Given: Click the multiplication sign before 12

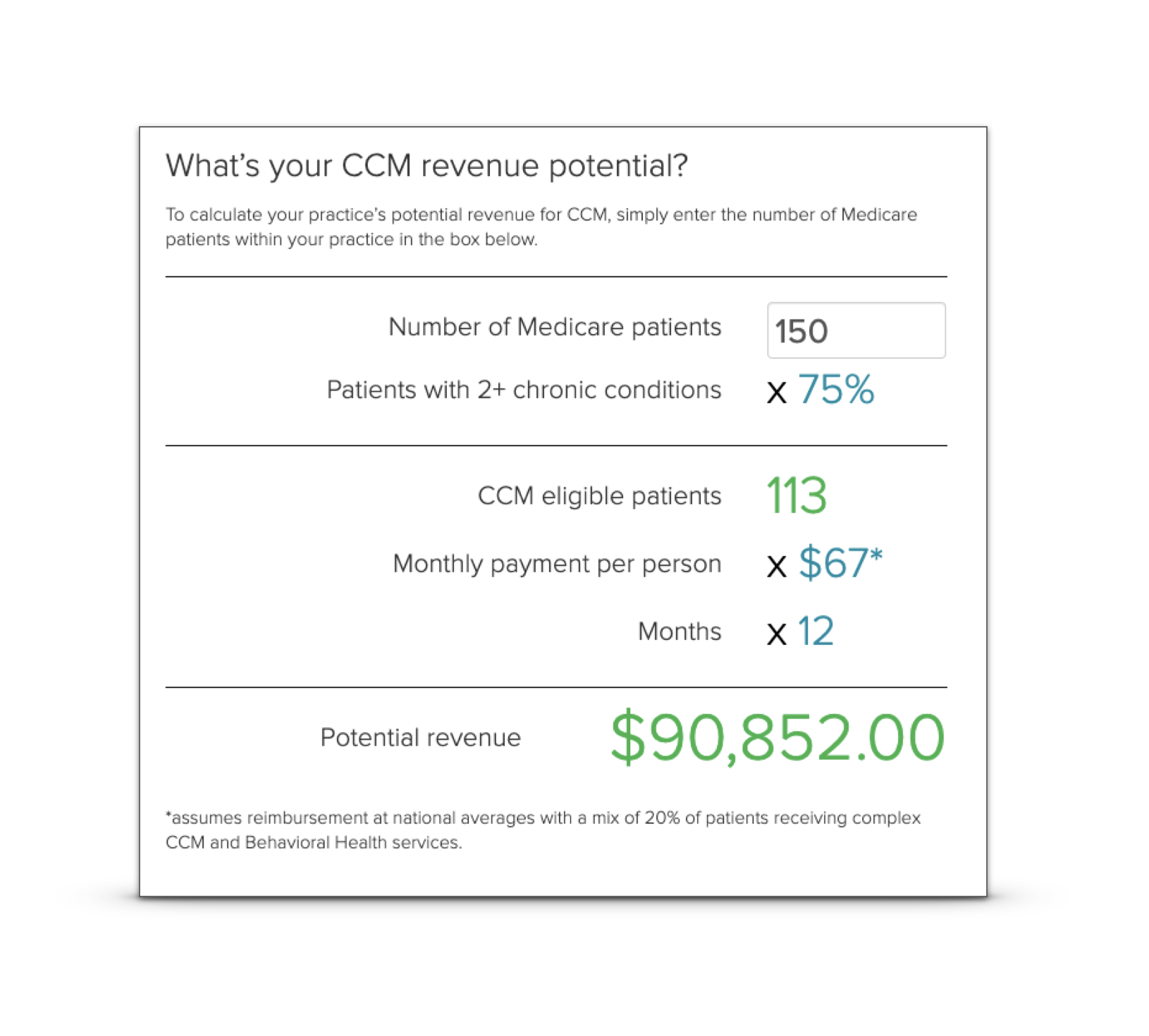Looking at the screenshot, I should click(x=777, y=634).
